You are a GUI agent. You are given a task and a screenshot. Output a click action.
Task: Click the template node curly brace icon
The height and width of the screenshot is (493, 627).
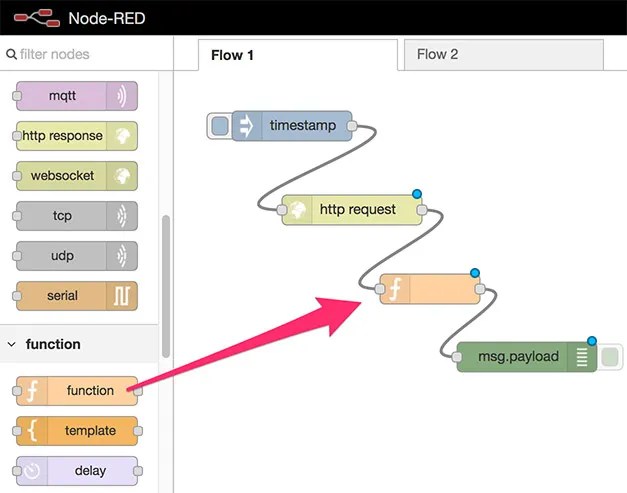[32, 431]
